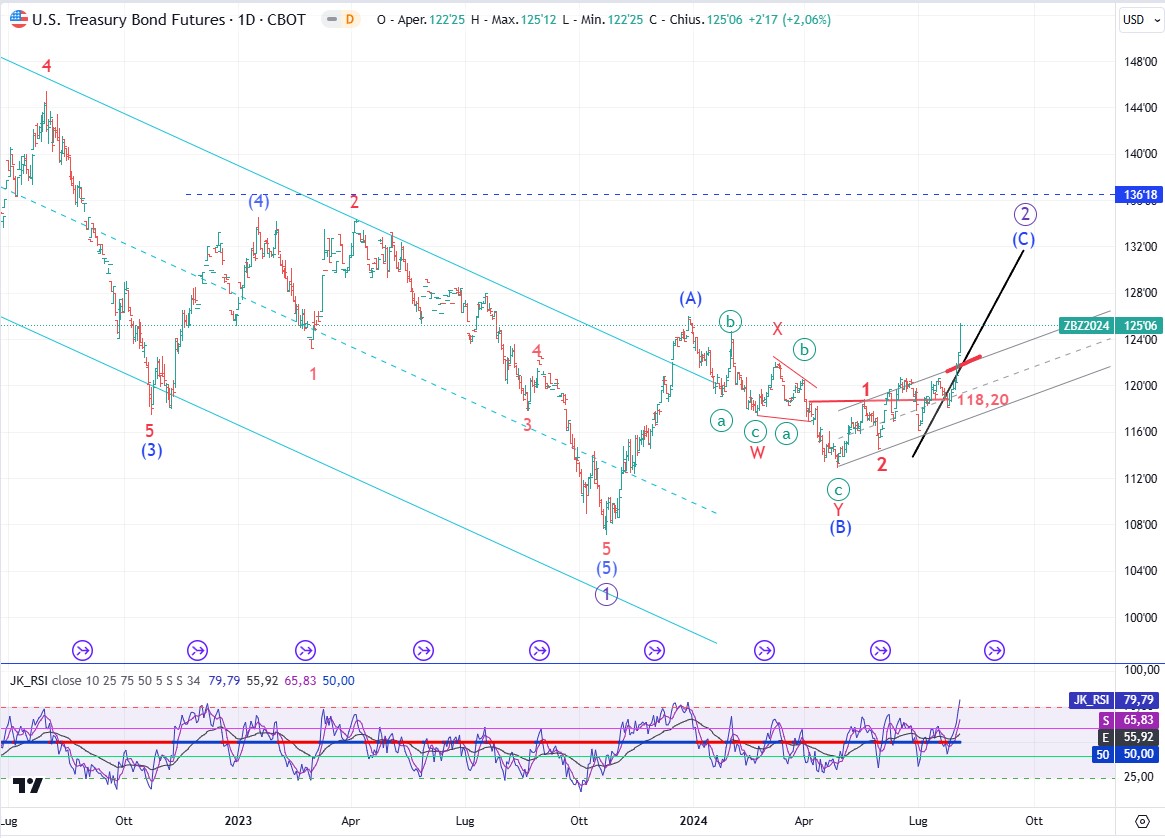Screen dimensions: 1165x838
Task: Click the 2024 label on the time axis
Action: pyautogui.click(x=693, y=821)
